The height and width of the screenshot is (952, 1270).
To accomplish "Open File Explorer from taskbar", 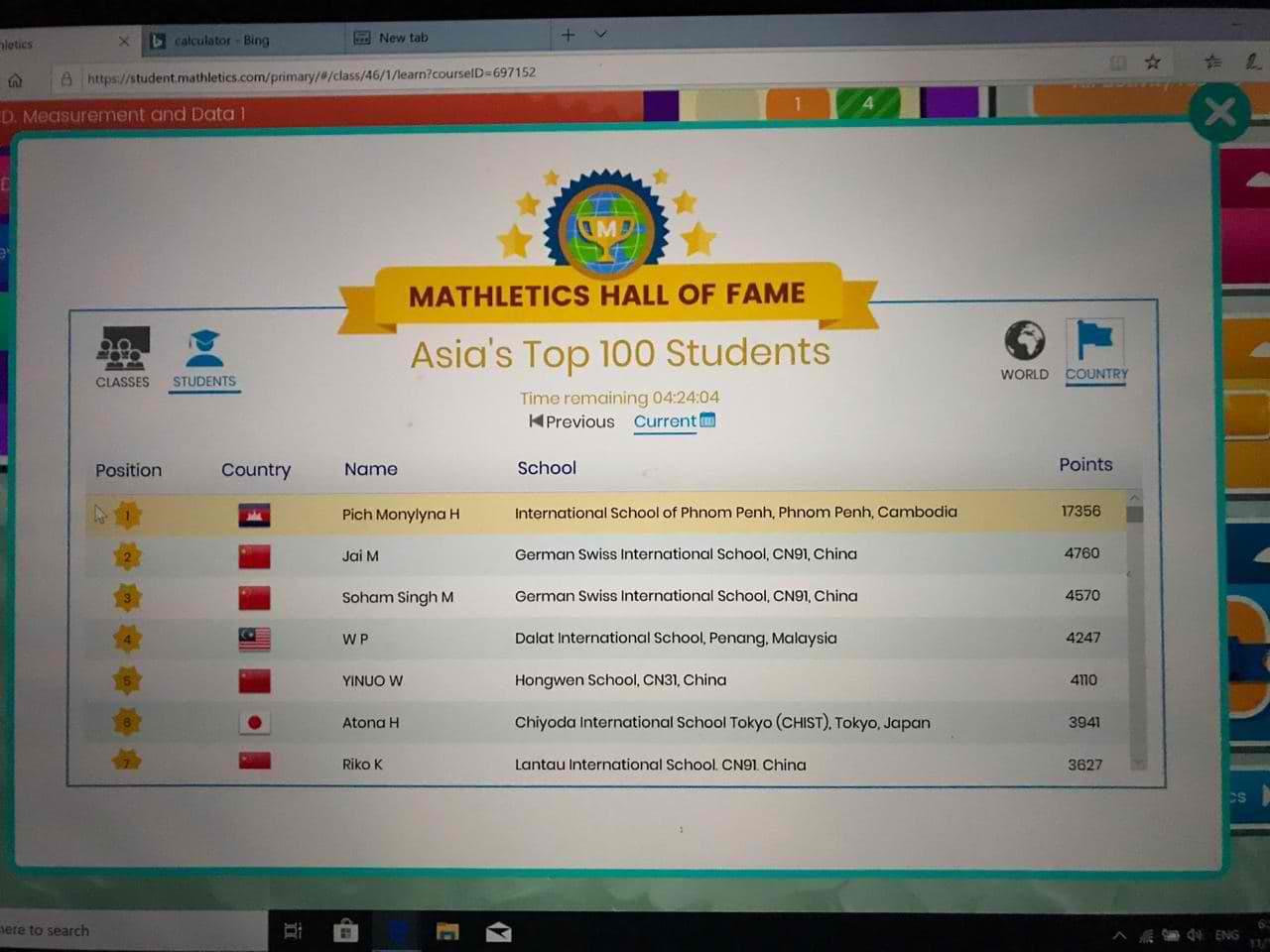I will coord(447,930).
